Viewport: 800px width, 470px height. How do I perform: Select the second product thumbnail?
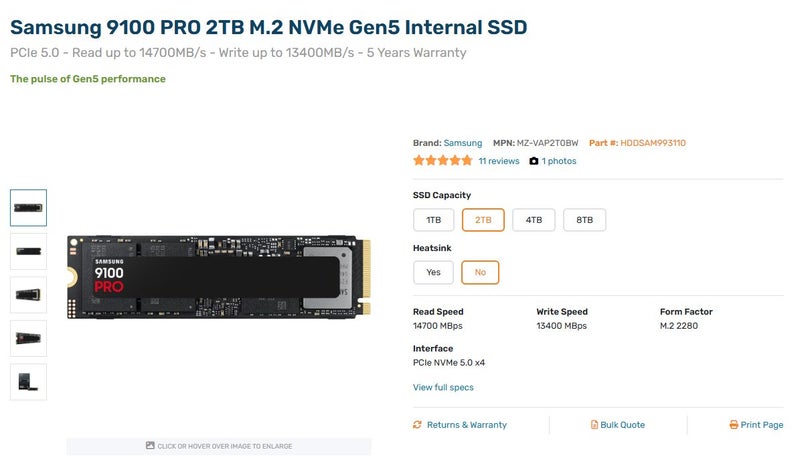tap(28, 251)
